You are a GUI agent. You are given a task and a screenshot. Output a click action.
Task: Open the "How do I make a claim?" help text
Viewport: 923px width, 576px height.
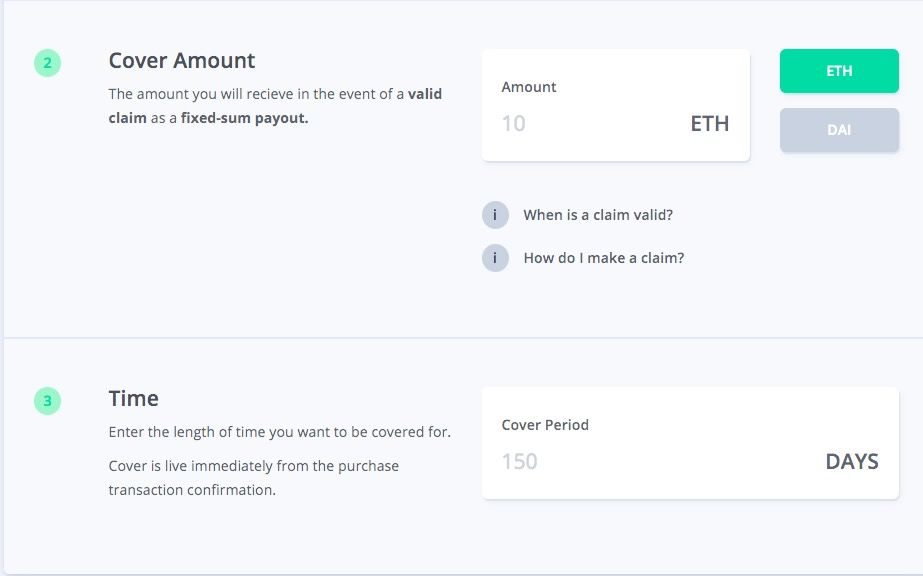[604, 258]
